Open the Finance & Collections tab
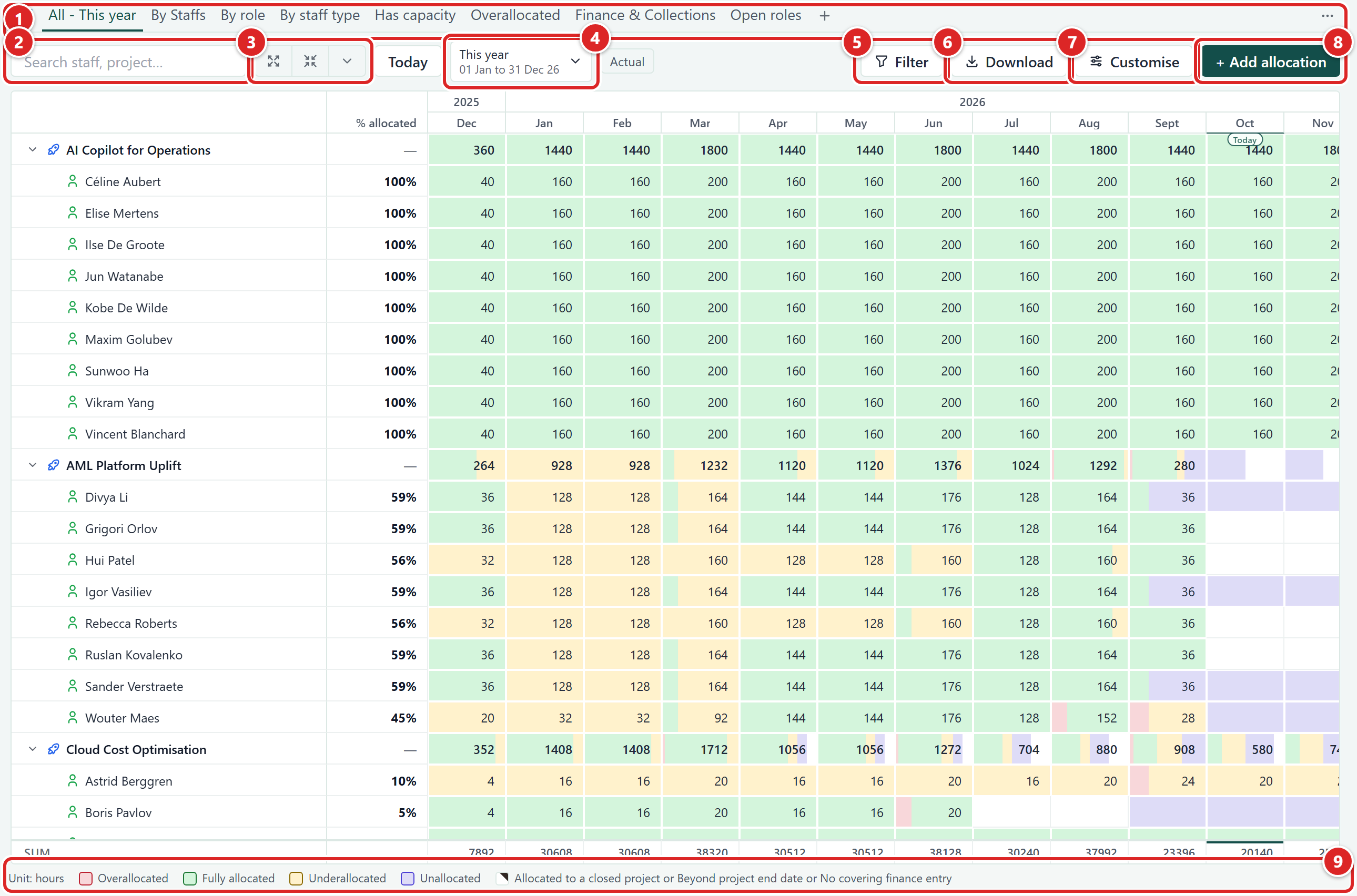 (x=645, y=15)
